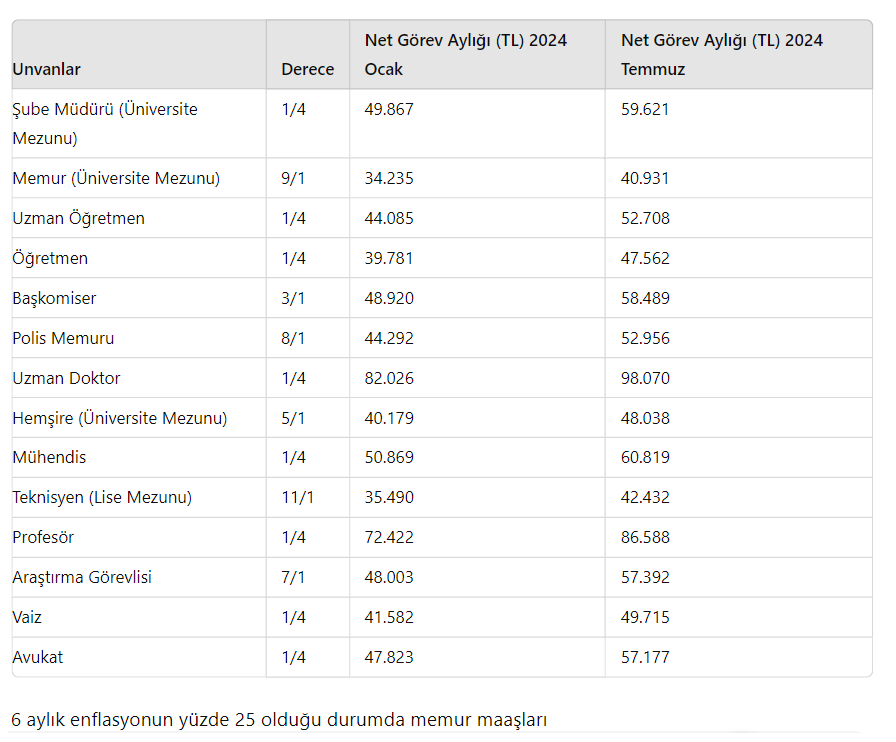Select the Profesör Temmuz salary 86.588
Image resolution: width=896 pixels, height=742 pixels.
tap(645, 537)
